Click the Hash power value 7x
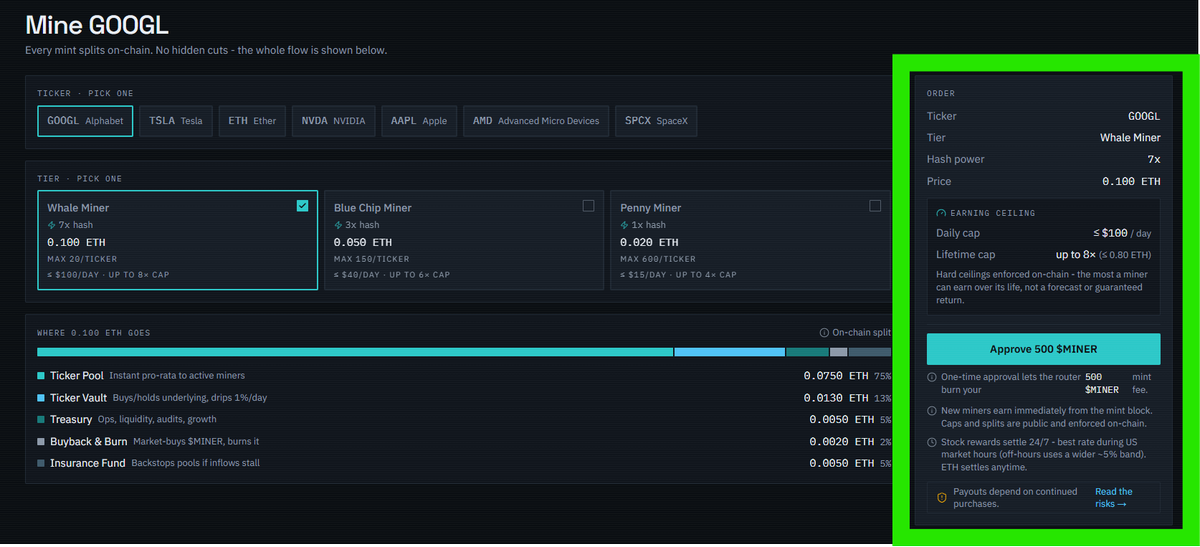The height and width of the screenshot is (547, 1200). click(x=1154, y=160)
